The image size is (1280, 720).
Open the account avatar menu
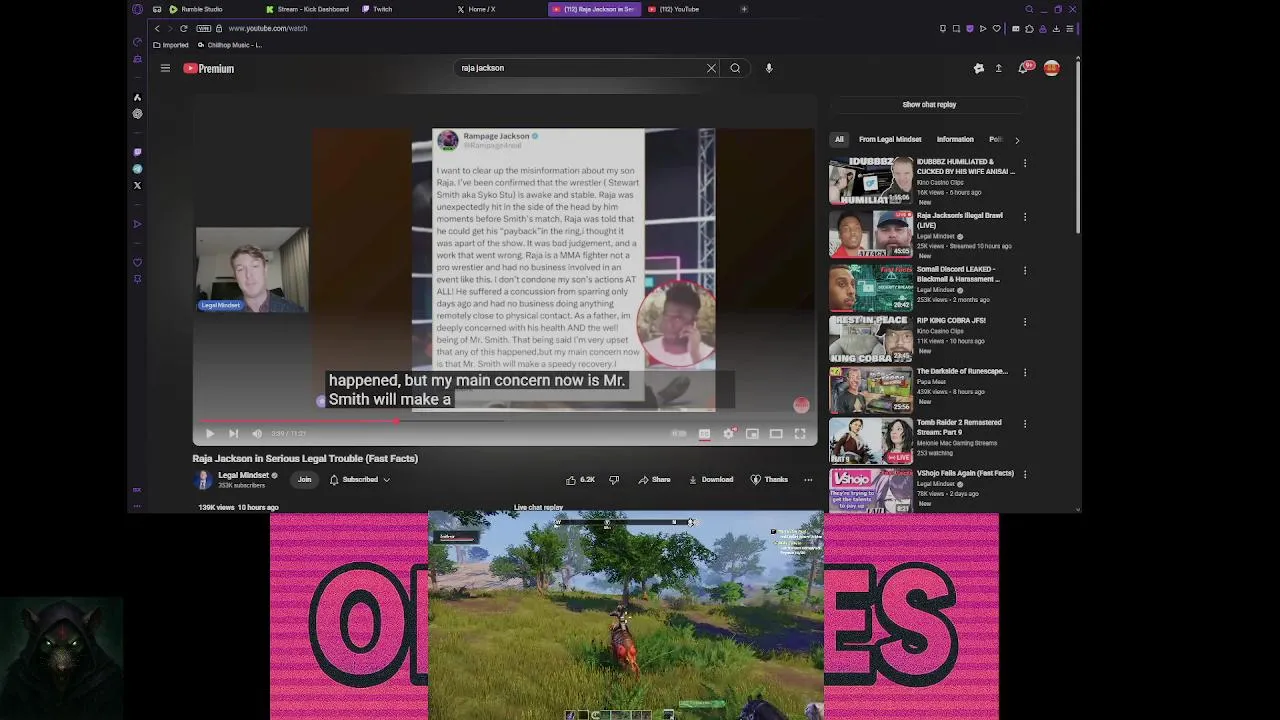click(1051, 68)
